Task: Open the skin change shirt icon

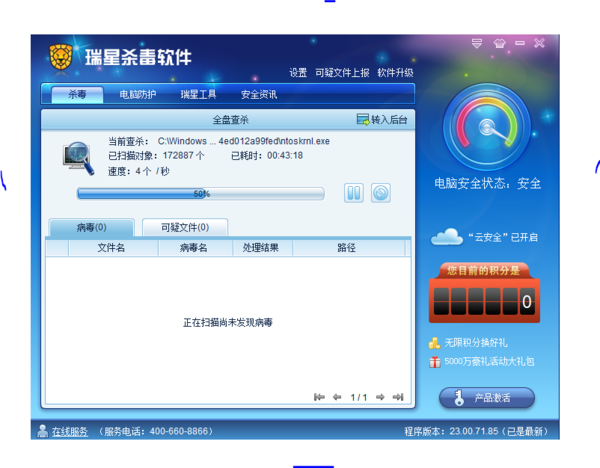Action: click(x=499, y=43)
